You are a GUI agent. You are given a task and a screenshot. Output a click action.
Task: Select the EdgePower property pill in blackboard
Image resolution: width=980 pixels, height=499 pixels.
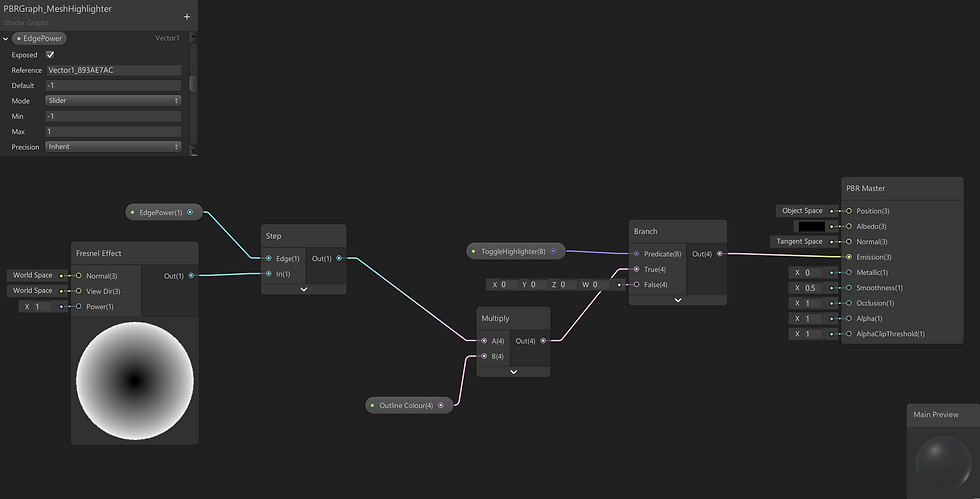(39, 38)
